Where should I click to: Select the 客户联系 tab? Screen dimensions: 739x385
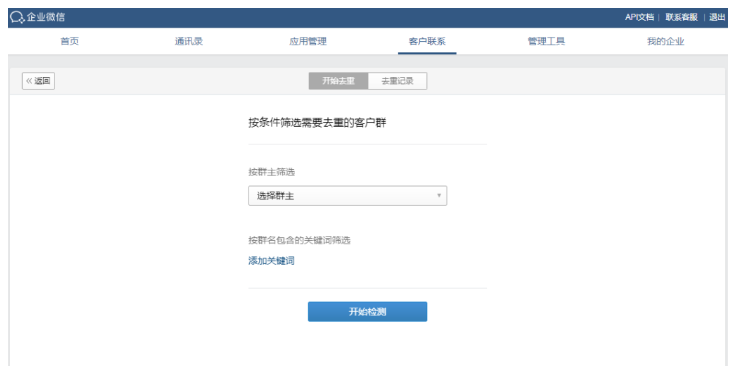point(427,41)
